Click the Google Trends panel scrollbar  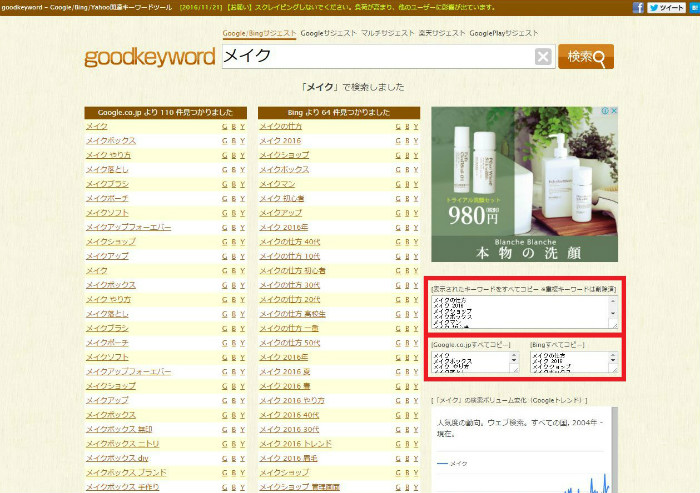[x=615, y=450]
